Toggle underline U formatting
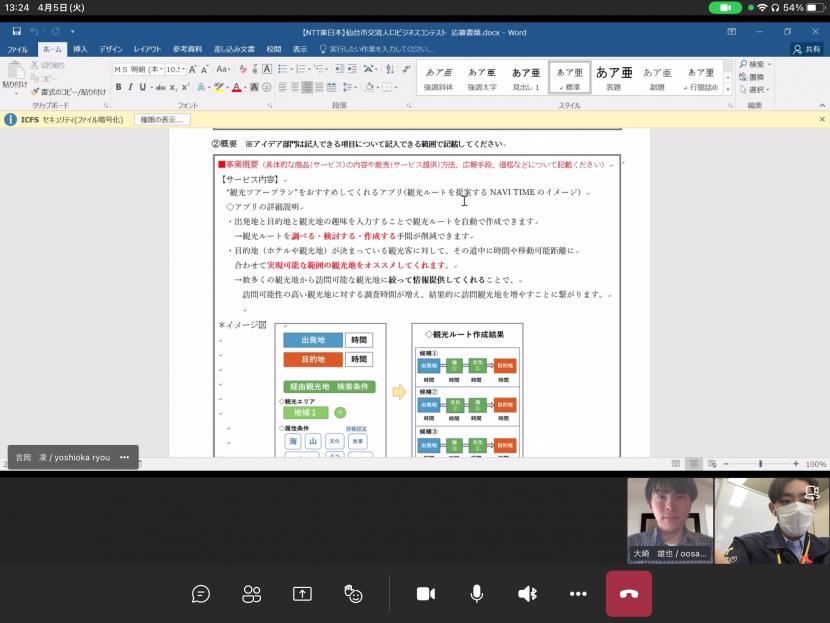 click(x=142, y=87)
